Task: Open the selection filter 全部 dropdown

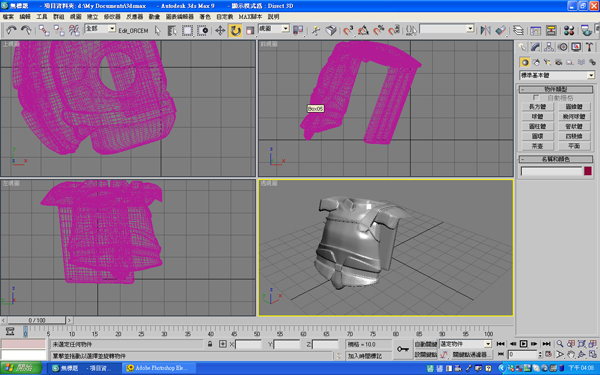Action: (100, 28)
